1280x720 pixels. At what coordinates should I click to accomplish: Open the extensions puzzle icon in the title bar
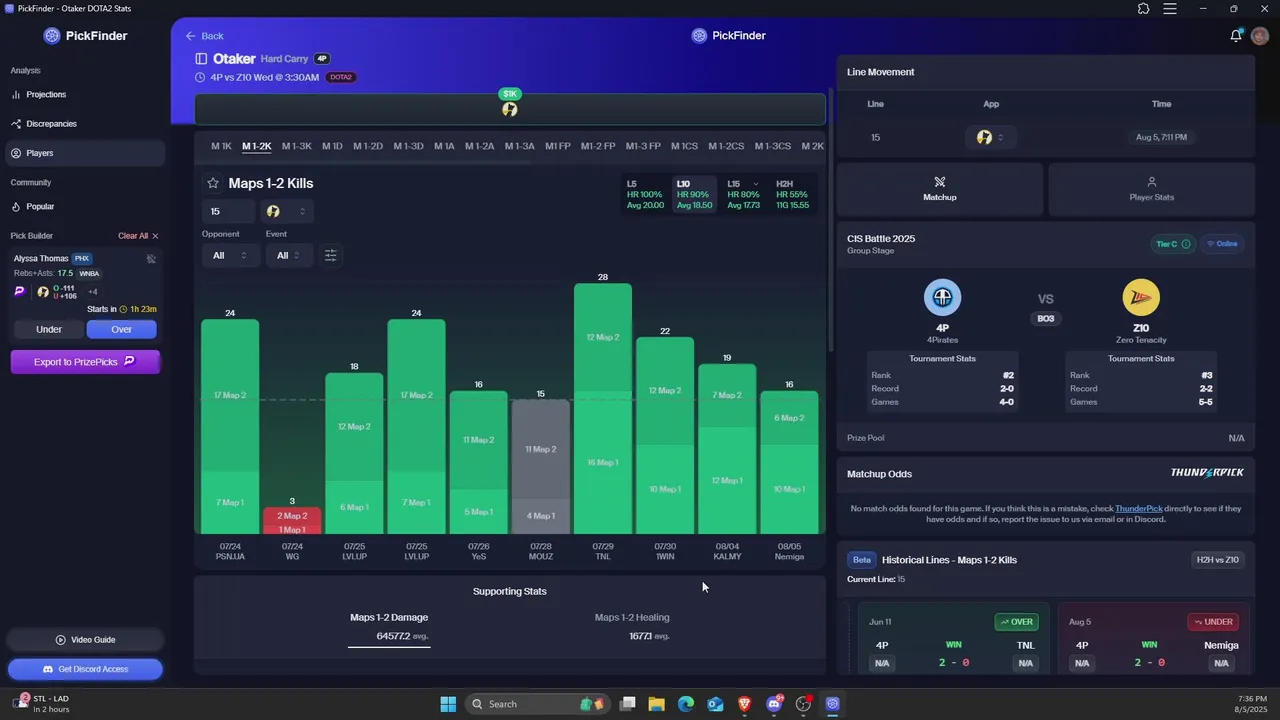[x=1143, y=9]
